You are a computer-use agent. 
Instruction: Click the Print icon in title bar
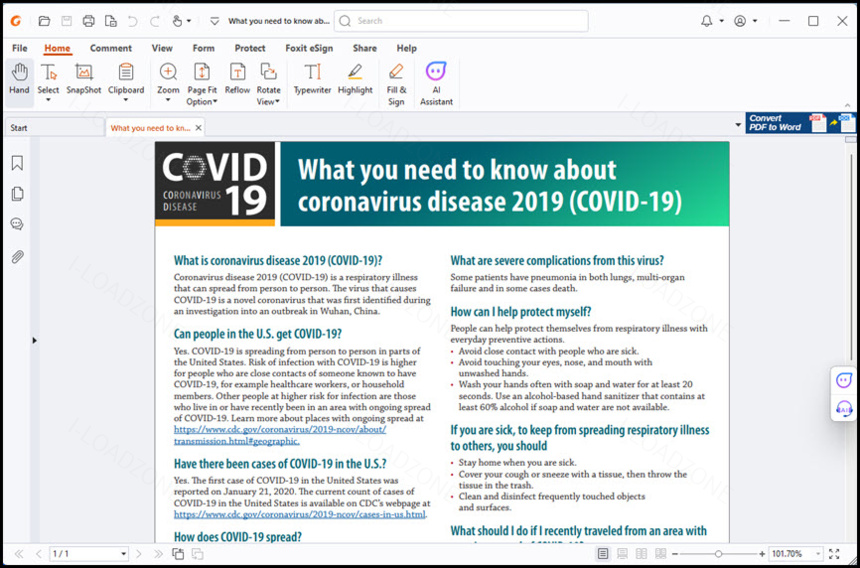tap(88, 21)
